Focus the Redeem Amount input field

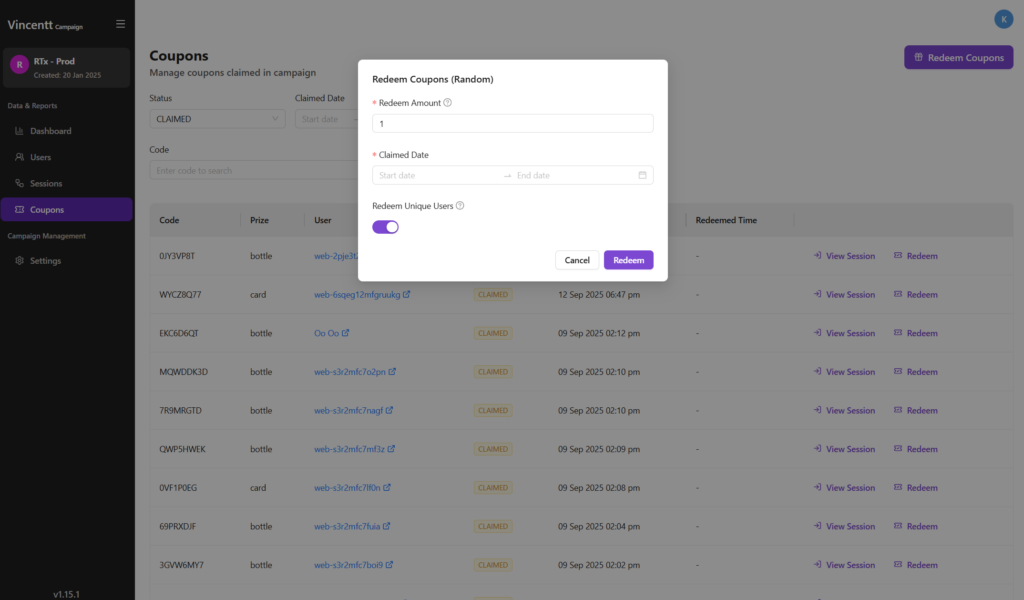click(512, 123)
